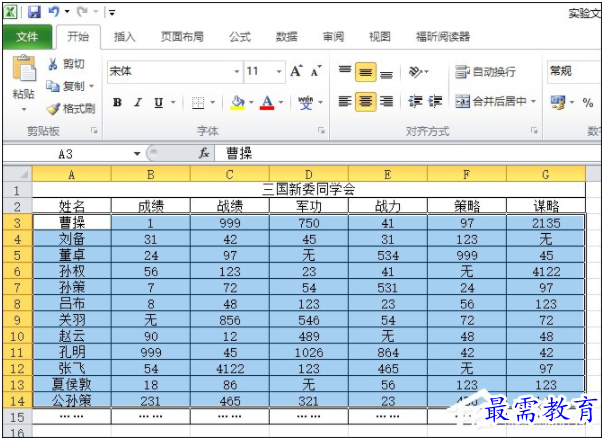Image resolution: width=606 pixels, height=441 pixels.
Task: Click the Name Box showing A3
Action: coord(66,154)
